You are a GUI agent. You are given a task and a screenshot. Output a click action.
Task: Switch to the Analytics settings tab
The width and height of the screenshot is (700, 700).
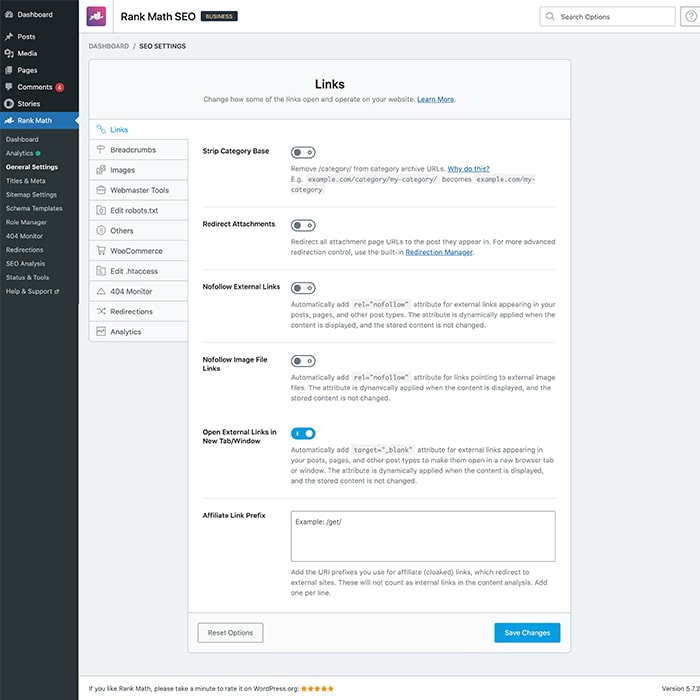138,332
